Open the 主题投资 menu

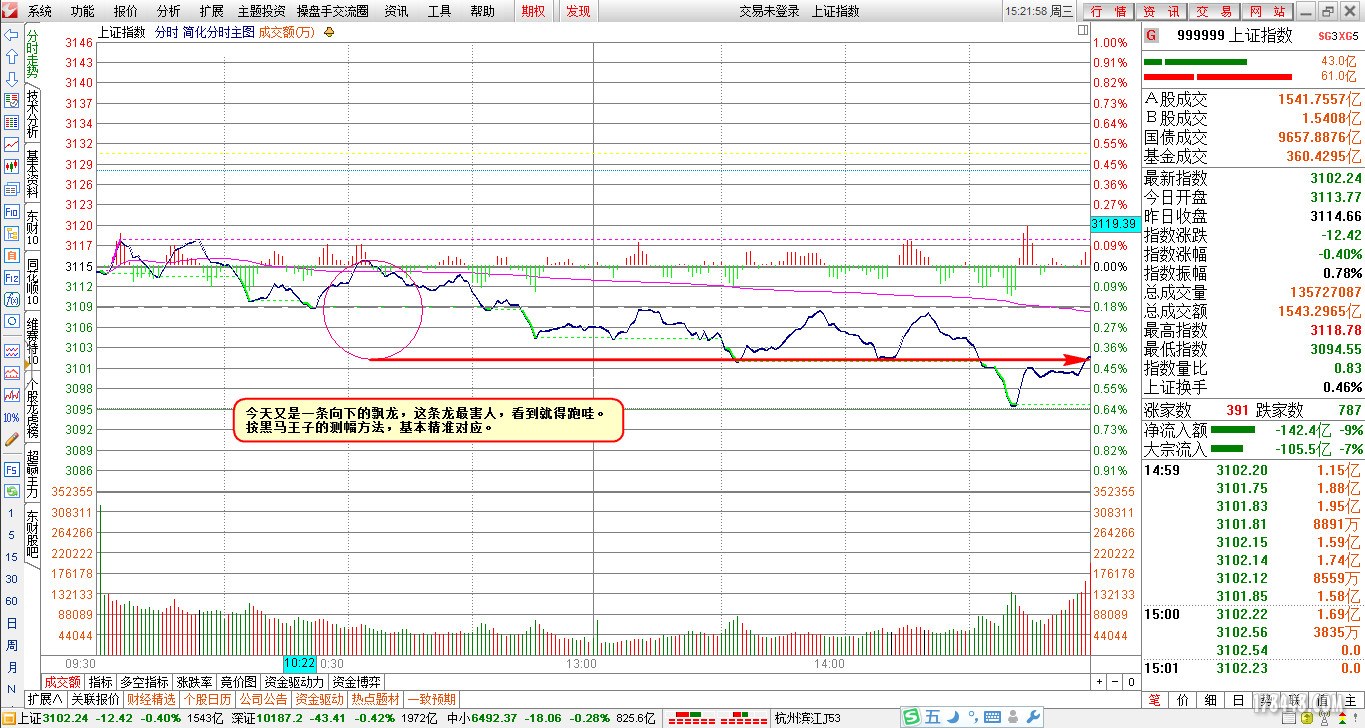[261, 11]
